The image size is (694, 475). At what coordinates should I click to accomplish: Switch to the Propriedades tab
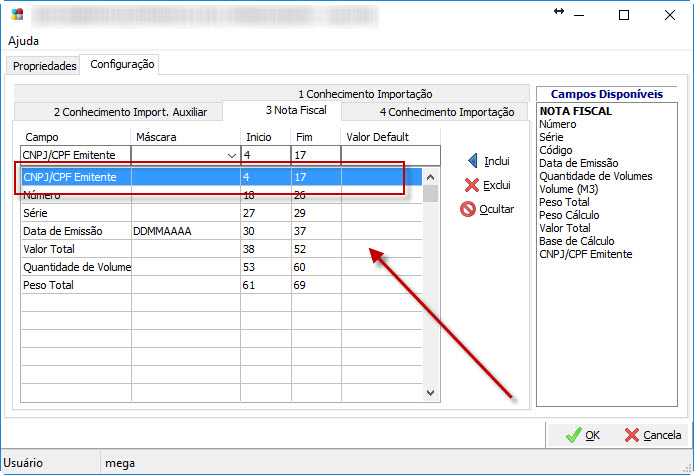coord(44,66)
